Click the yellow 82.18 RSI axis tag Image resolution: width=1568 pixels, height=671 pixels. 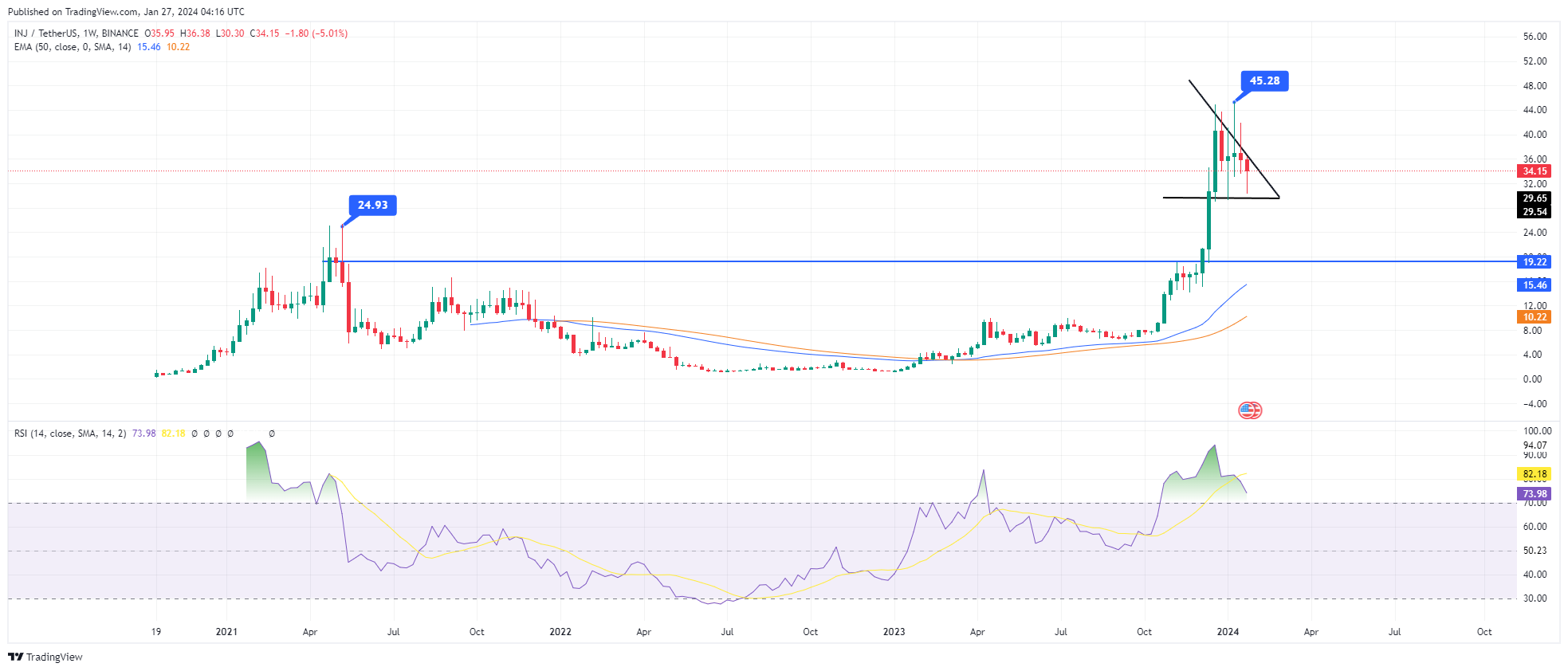[x=1534, y=474]
